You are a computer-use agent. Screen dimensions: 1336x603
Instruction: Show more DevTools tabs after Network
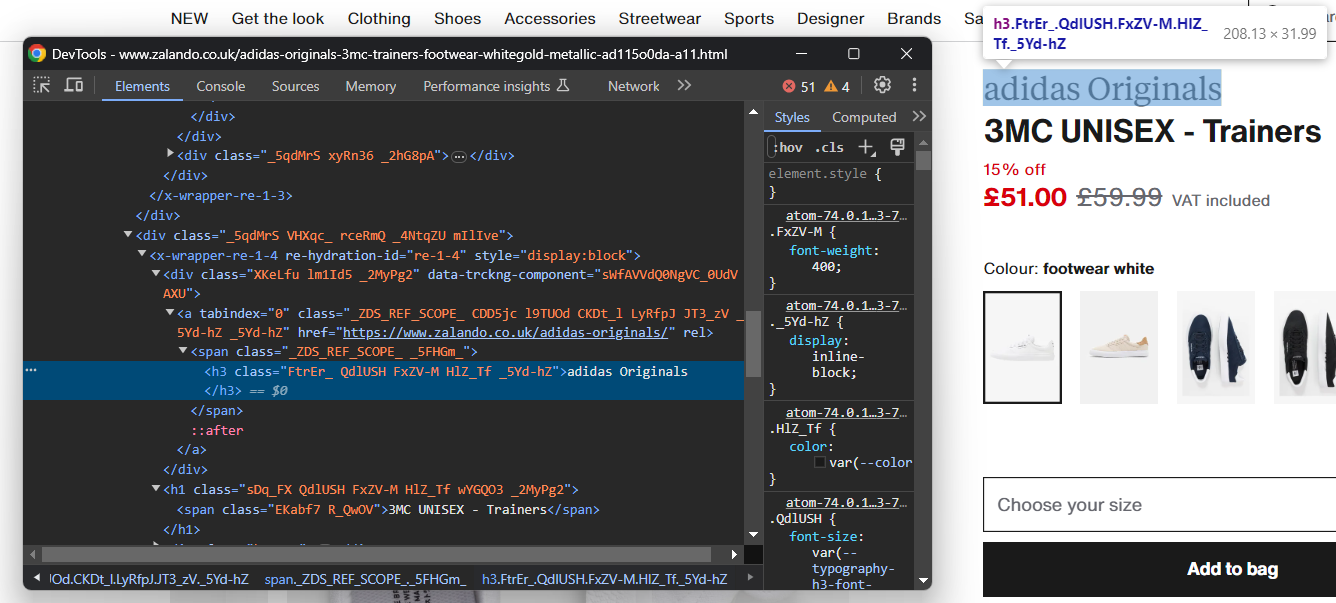pyautogui.click(x=684, y=86)
